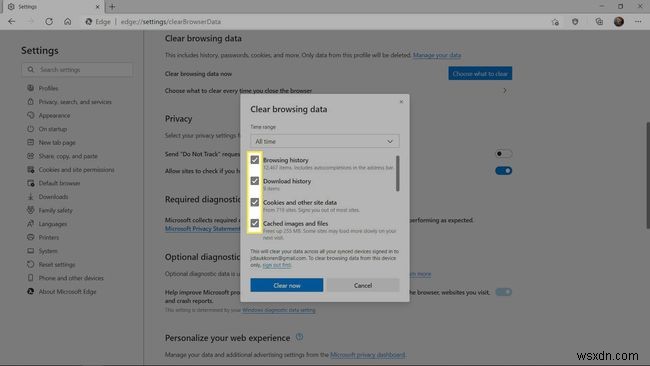
Task: Open Profiles settings section
Action: click(x=48, y=88)
